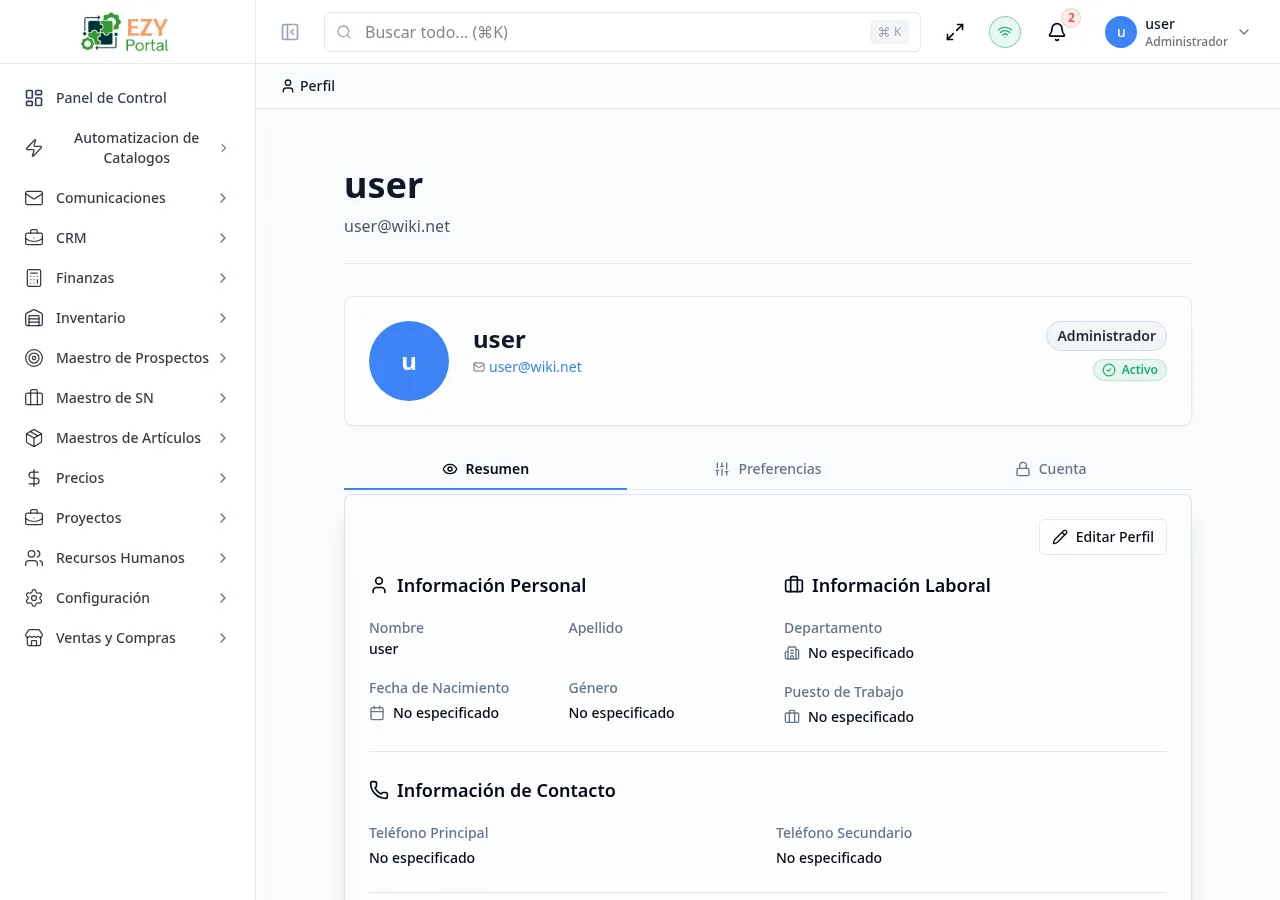Click the green wifi connection status icon
The image size is (1280, 900).
pos(1005,32)
